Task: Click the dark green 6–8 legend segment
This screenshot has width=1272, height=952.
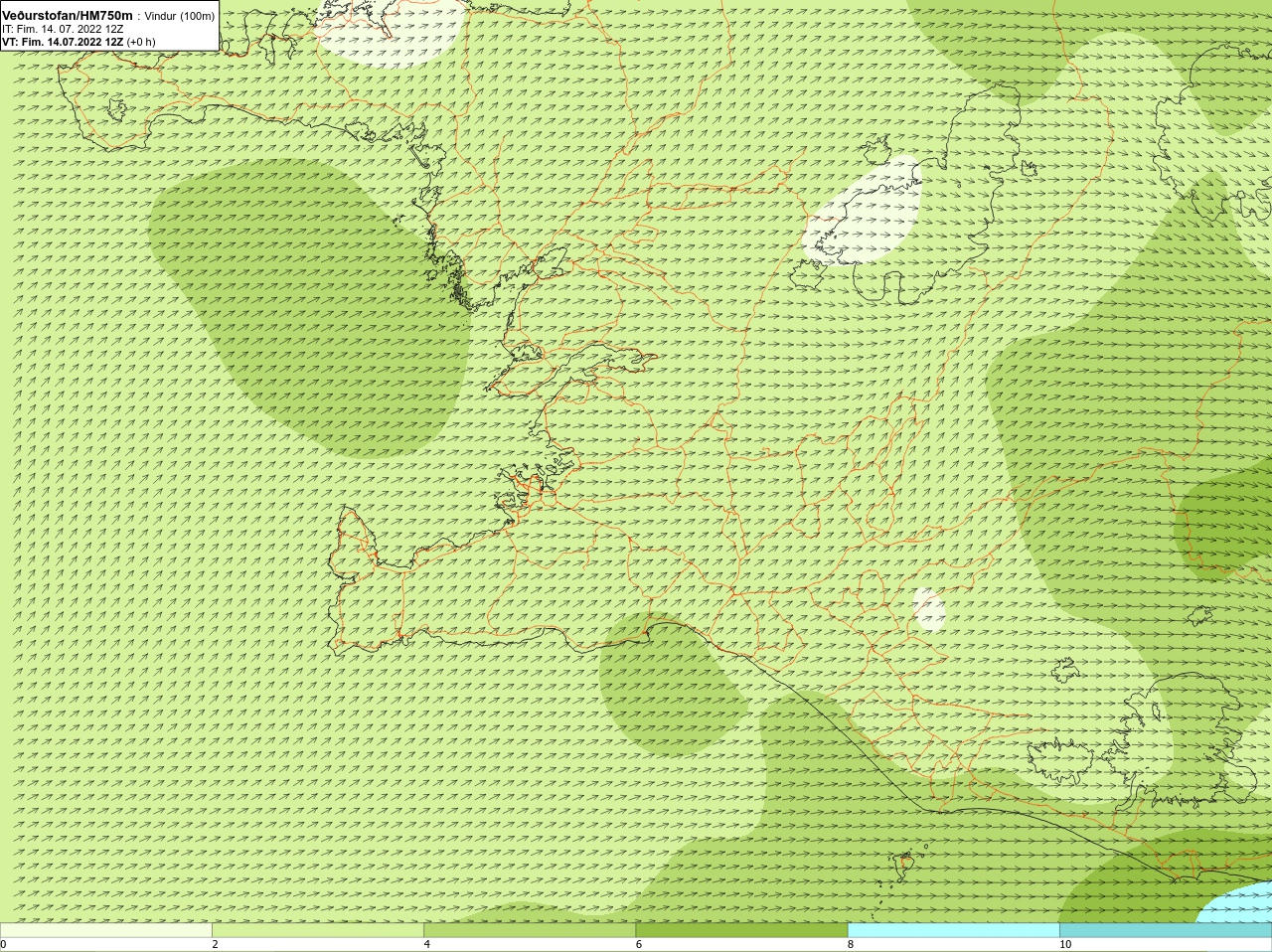Action: point(741,930)
